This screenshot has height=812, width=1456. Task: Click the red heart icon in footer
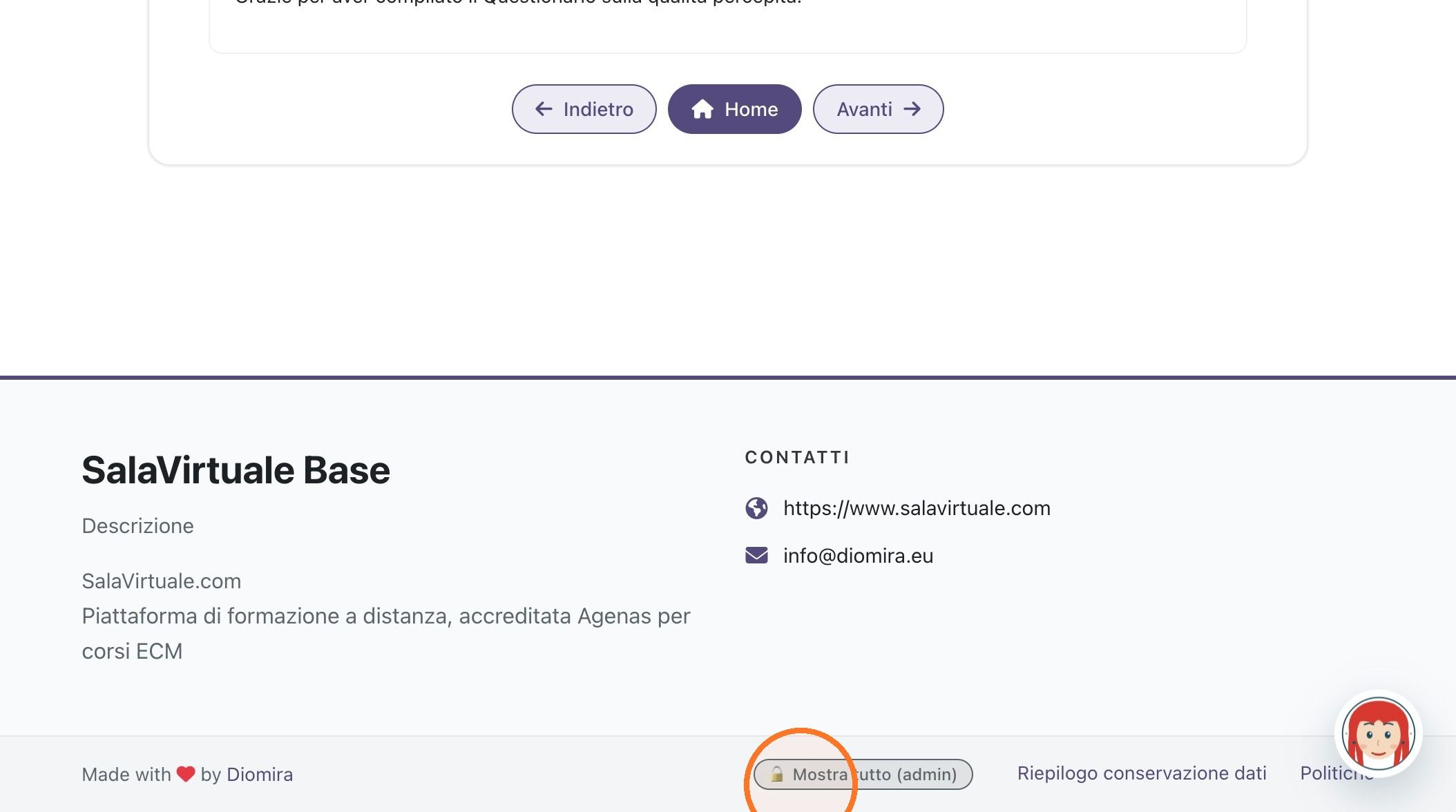click(186, 774)
